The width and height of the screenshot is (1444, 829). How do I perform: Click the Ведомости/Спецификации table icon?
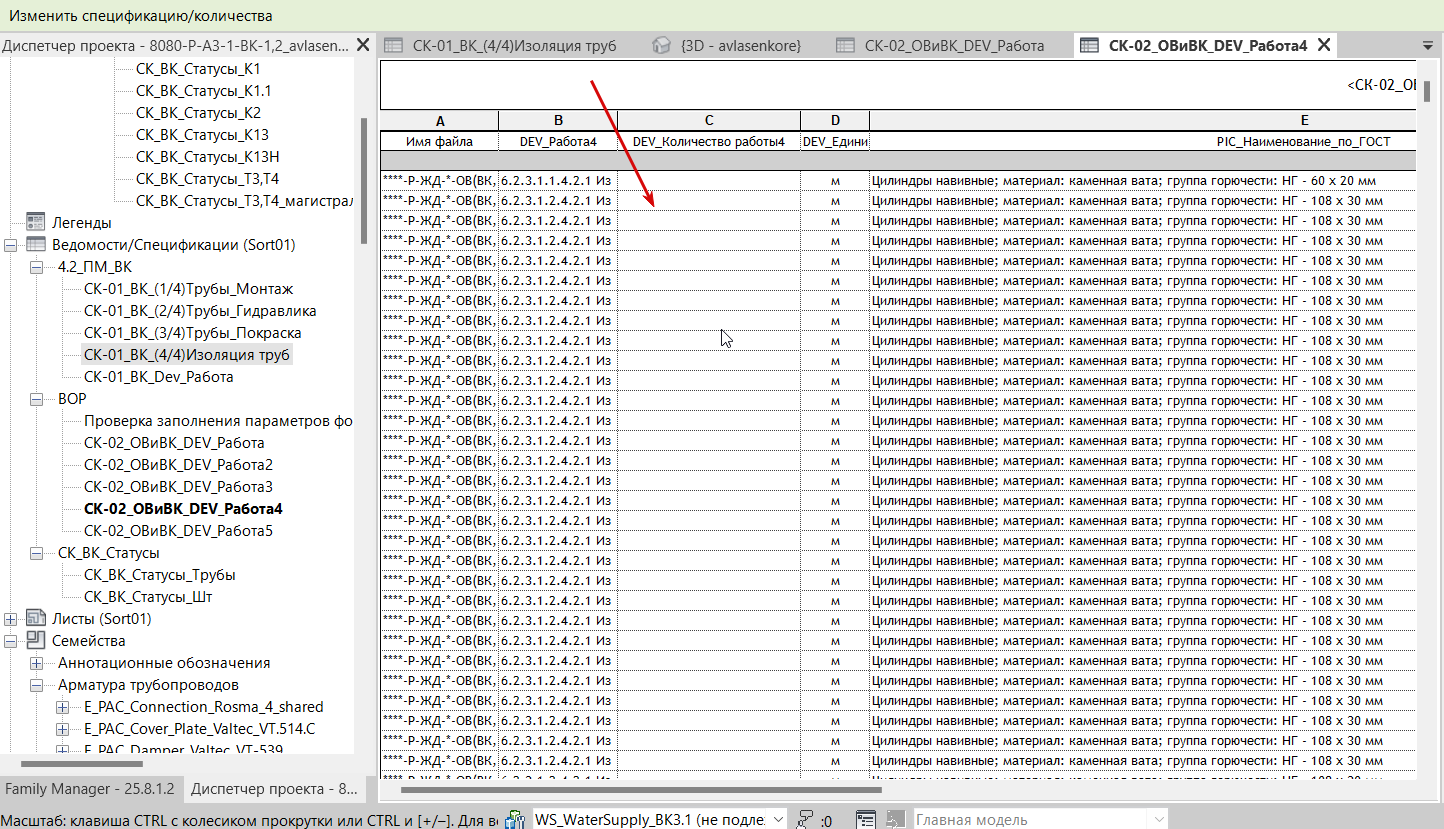36,245
